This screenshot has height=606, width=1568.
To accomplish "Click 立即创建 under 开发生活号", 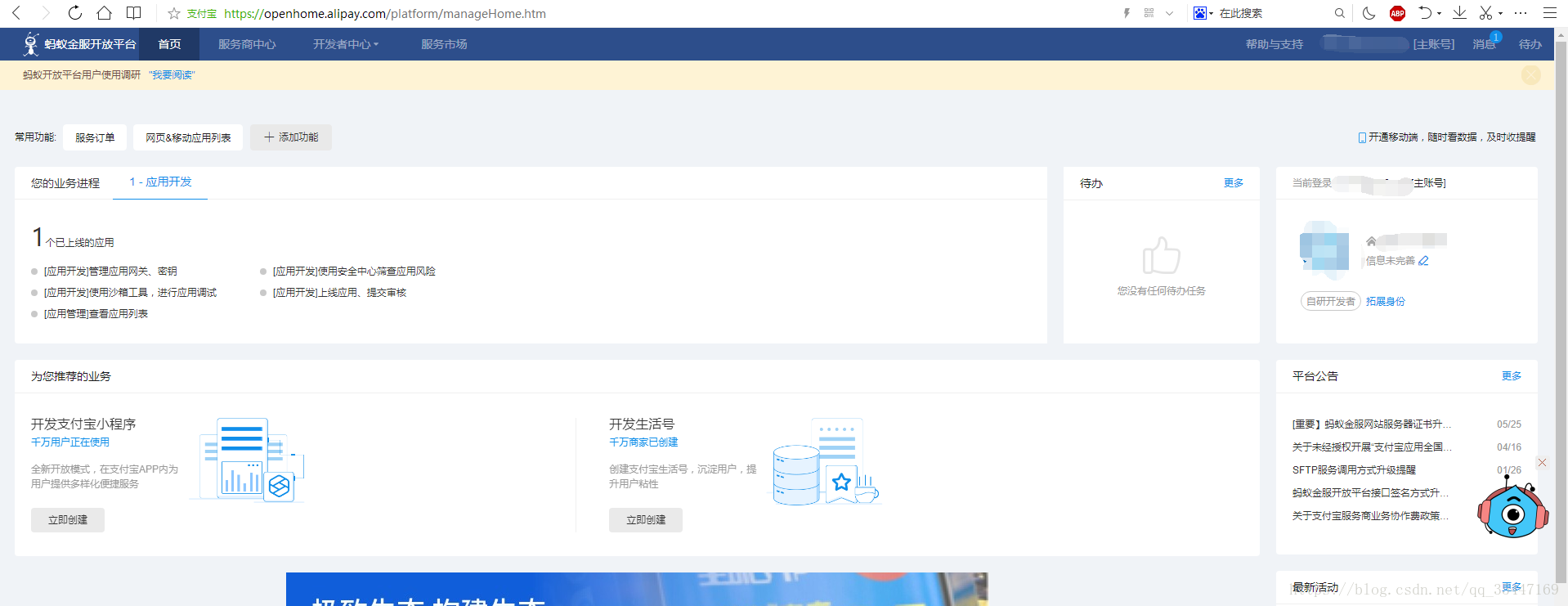I will tap(646, 520).
